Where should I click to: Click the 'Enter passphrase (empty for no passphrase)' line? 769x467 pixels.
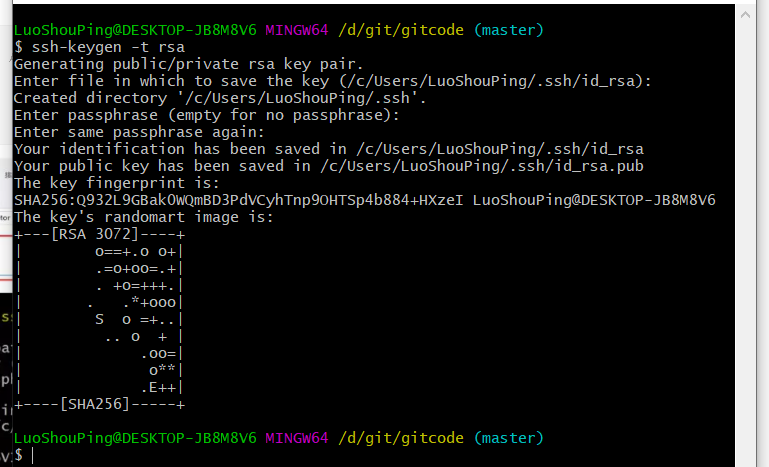pyautogui.click(x=206, y=115)
